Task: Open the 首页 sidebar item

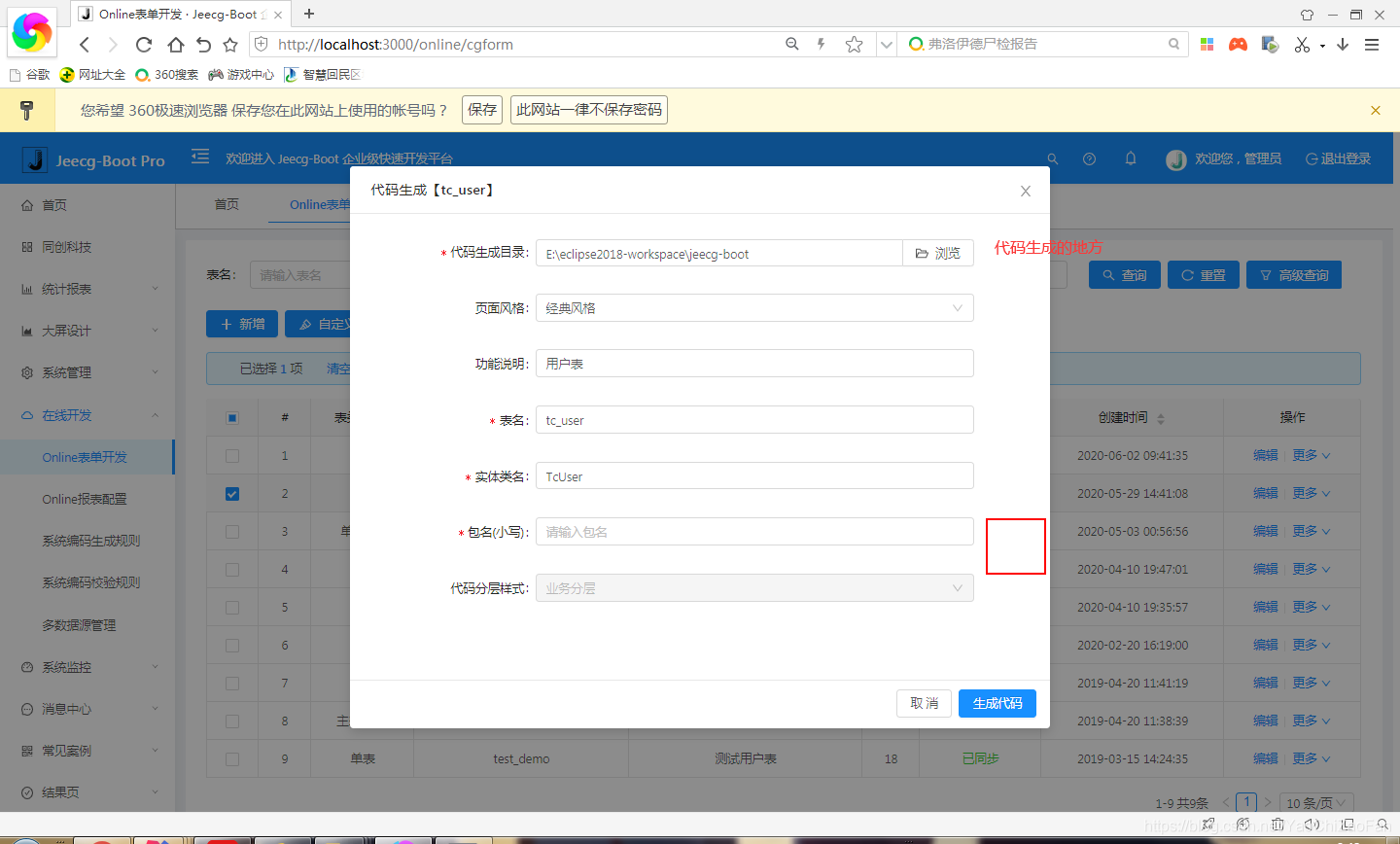Action: [87, 205]
